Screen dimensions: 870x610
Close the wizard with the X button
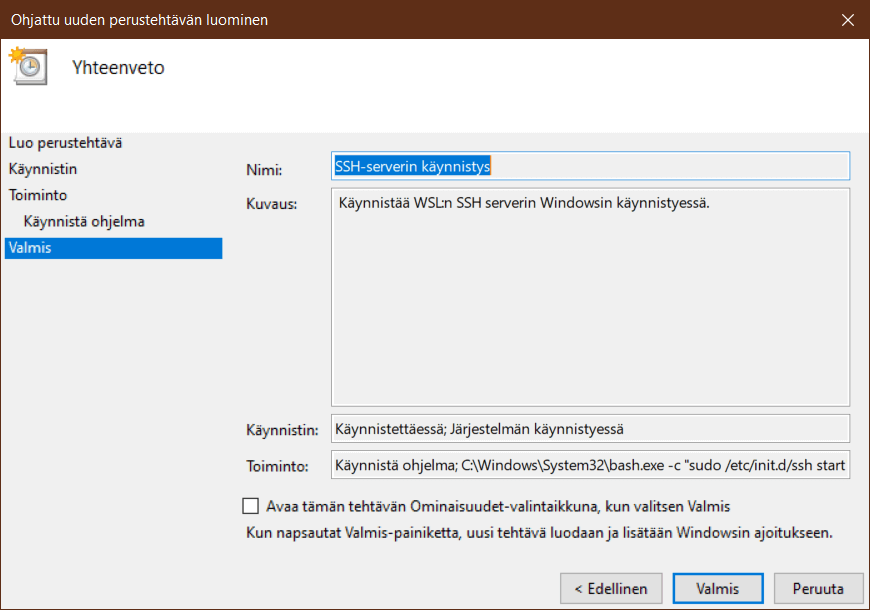(847, 20)
